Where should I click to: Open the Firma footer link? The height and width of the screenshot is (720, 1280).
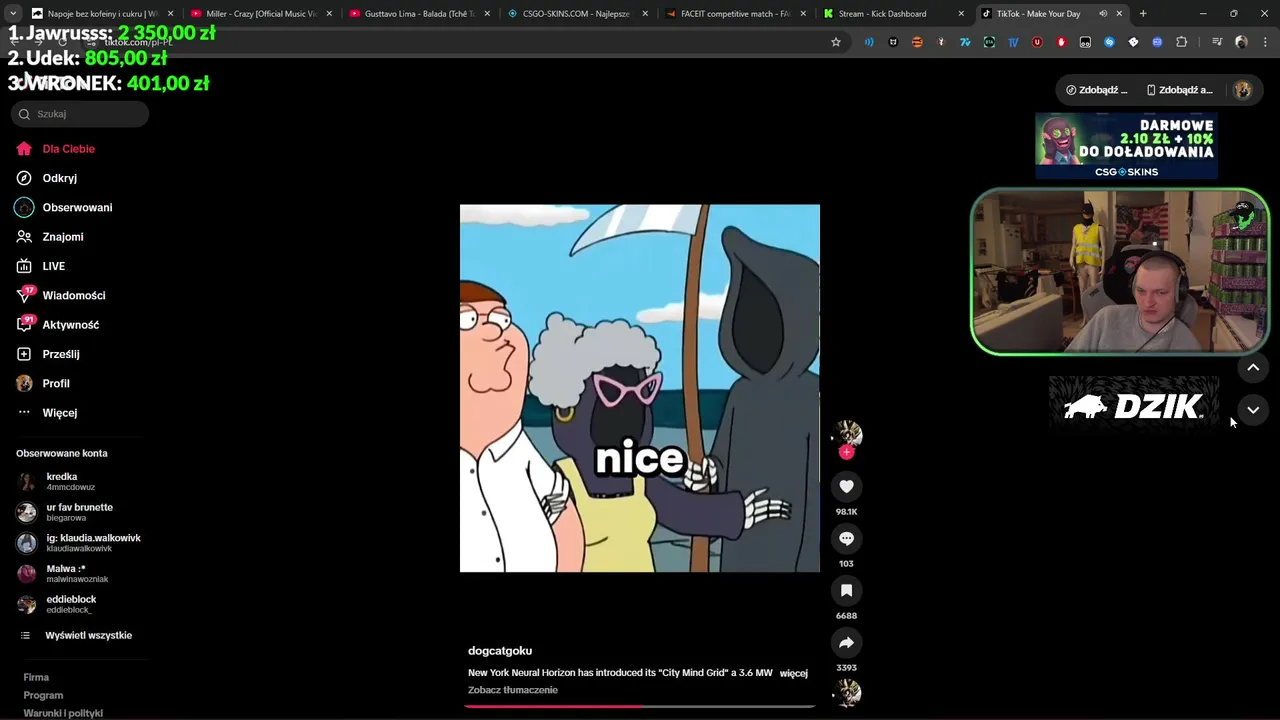point(36,678)
